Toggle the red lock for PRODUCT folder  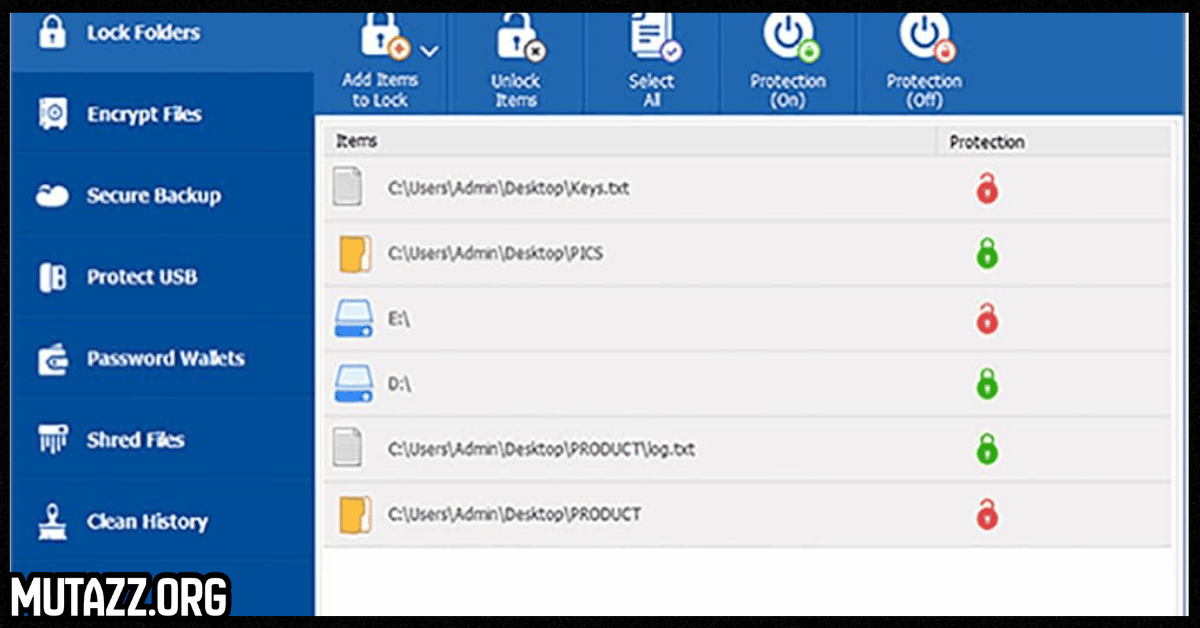[987, 514]
